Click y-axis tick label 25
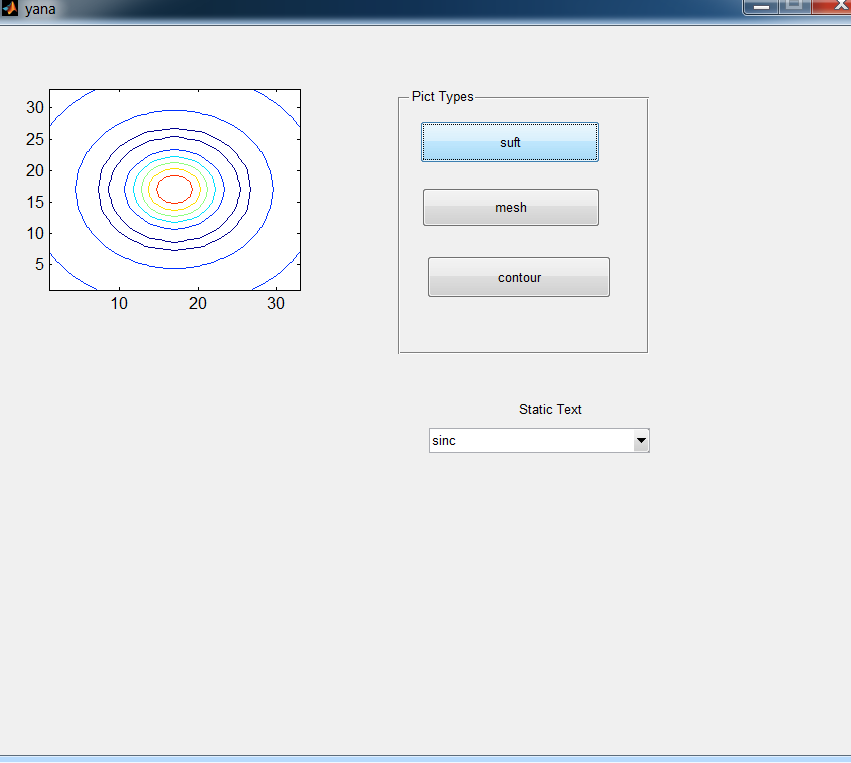The width and height of the screenshot is (851, 763). (x=35, y=139)
